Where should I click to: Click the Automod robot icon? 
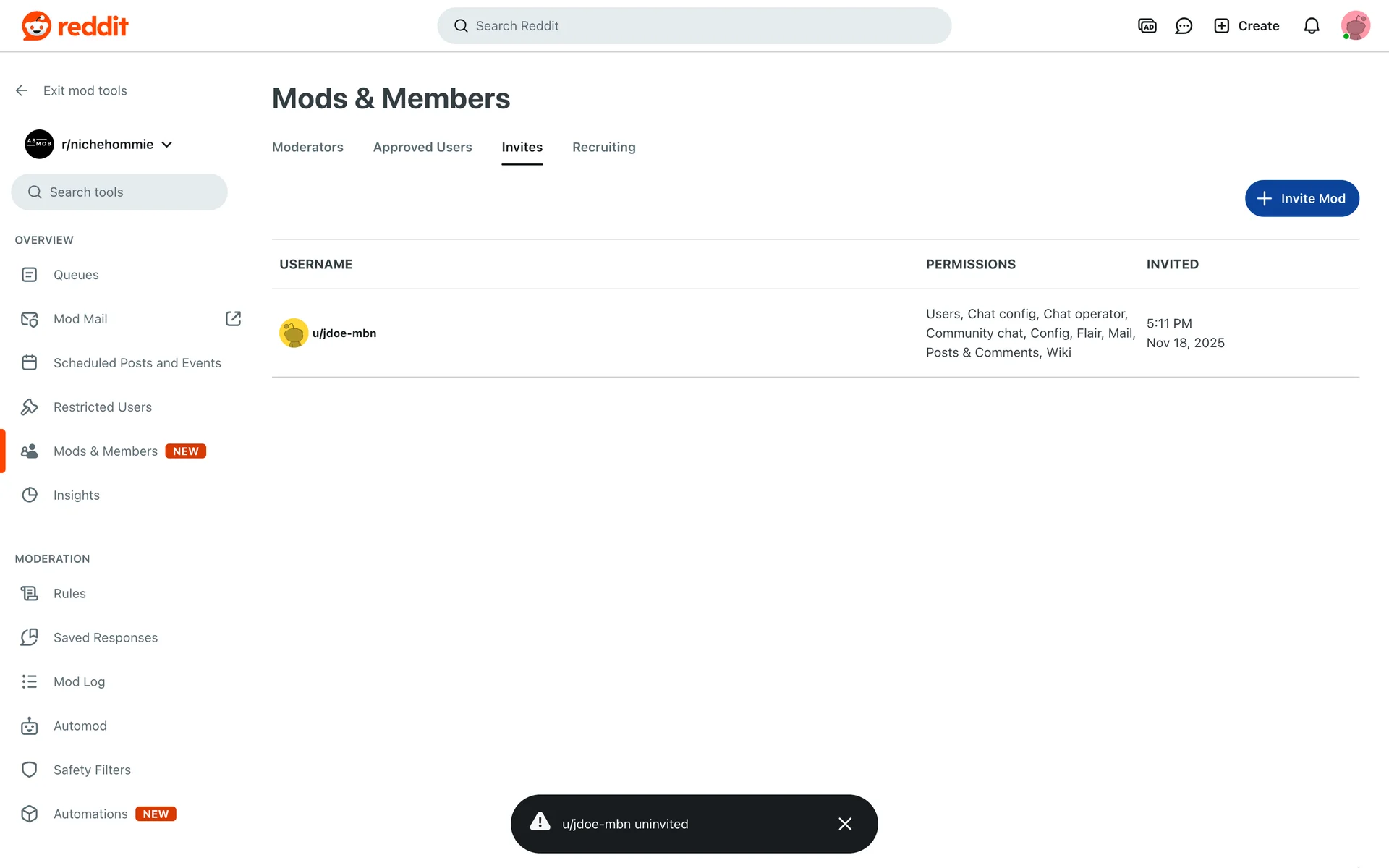(29, 726)
